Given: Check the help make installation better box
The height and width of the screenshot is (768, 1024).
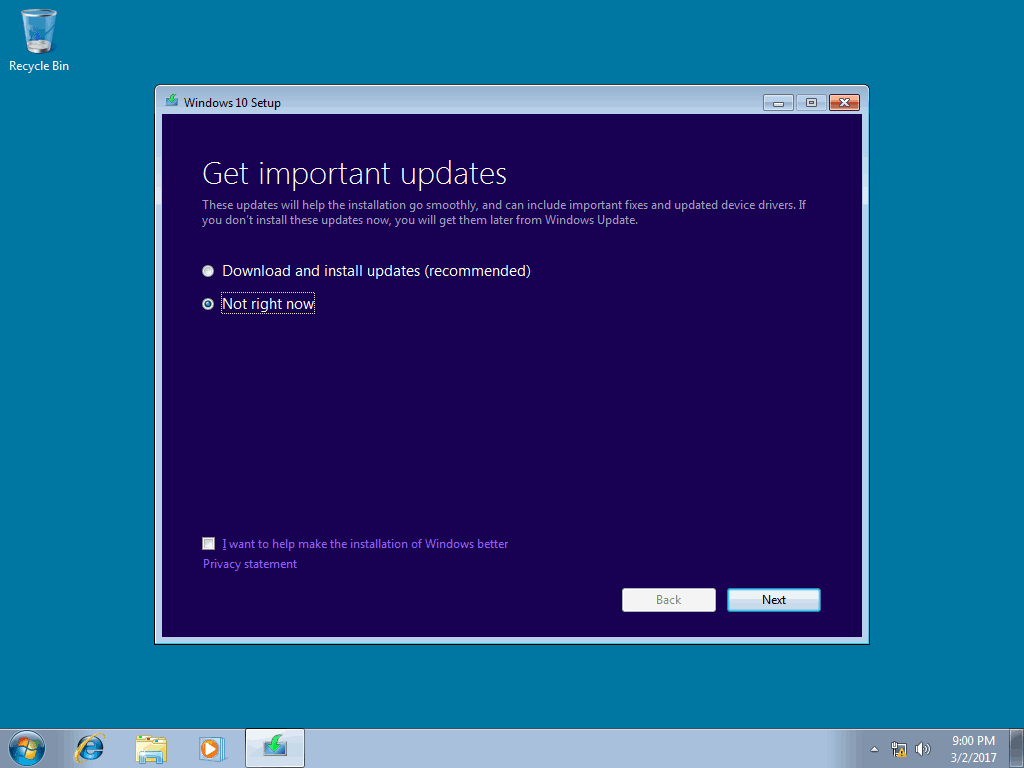Looking at the screenshot, I should click(x=208, y=543).
